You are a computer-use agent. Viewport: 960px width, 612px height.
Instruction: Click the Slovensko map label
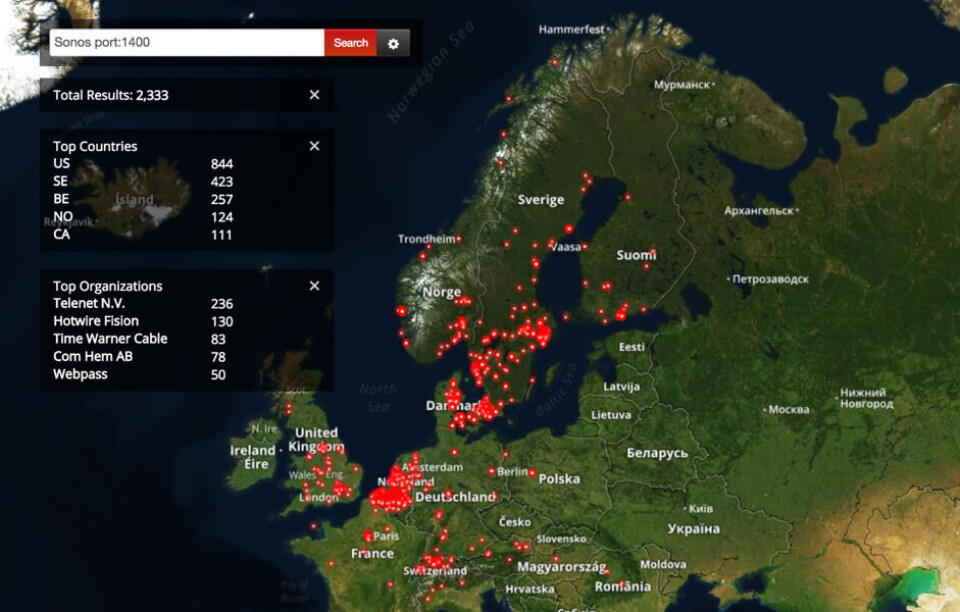pos(561,539)
